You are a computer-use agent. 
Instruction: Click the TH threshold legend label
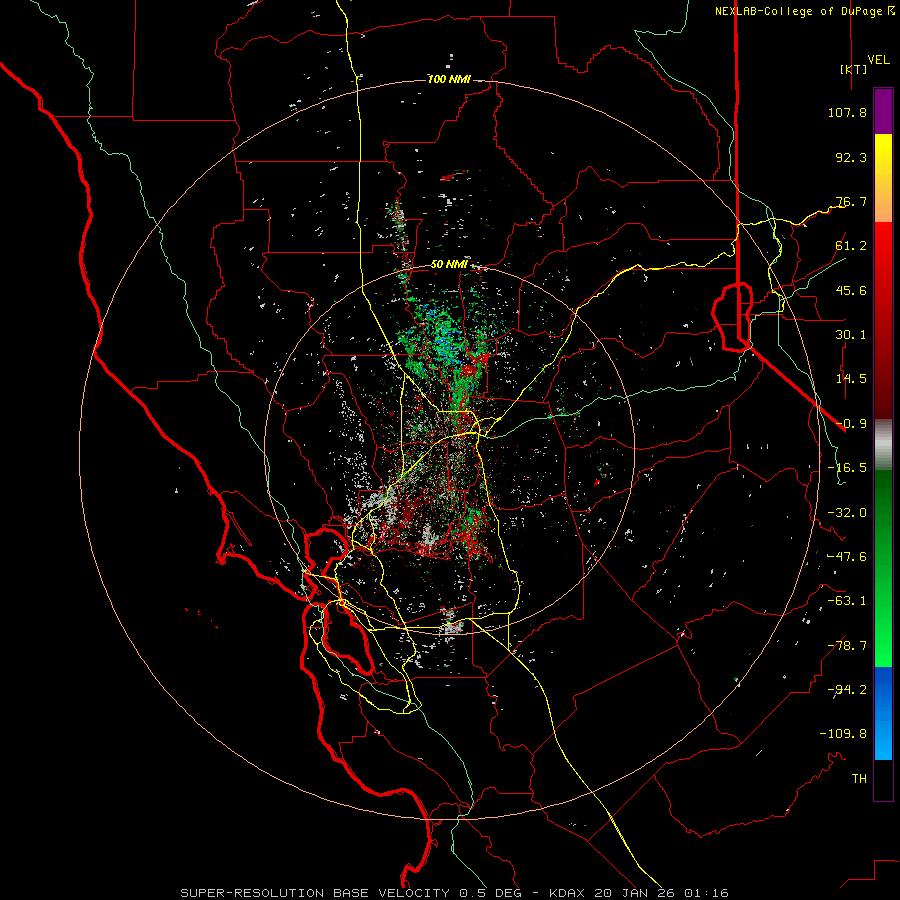859,779
